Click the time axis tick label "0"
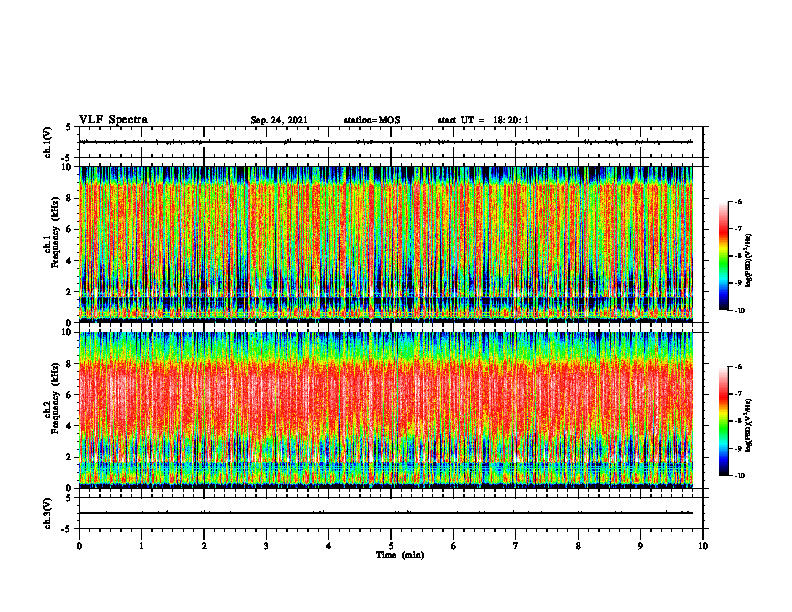This screenshot has width=792, height=612. tap(79, 546)
